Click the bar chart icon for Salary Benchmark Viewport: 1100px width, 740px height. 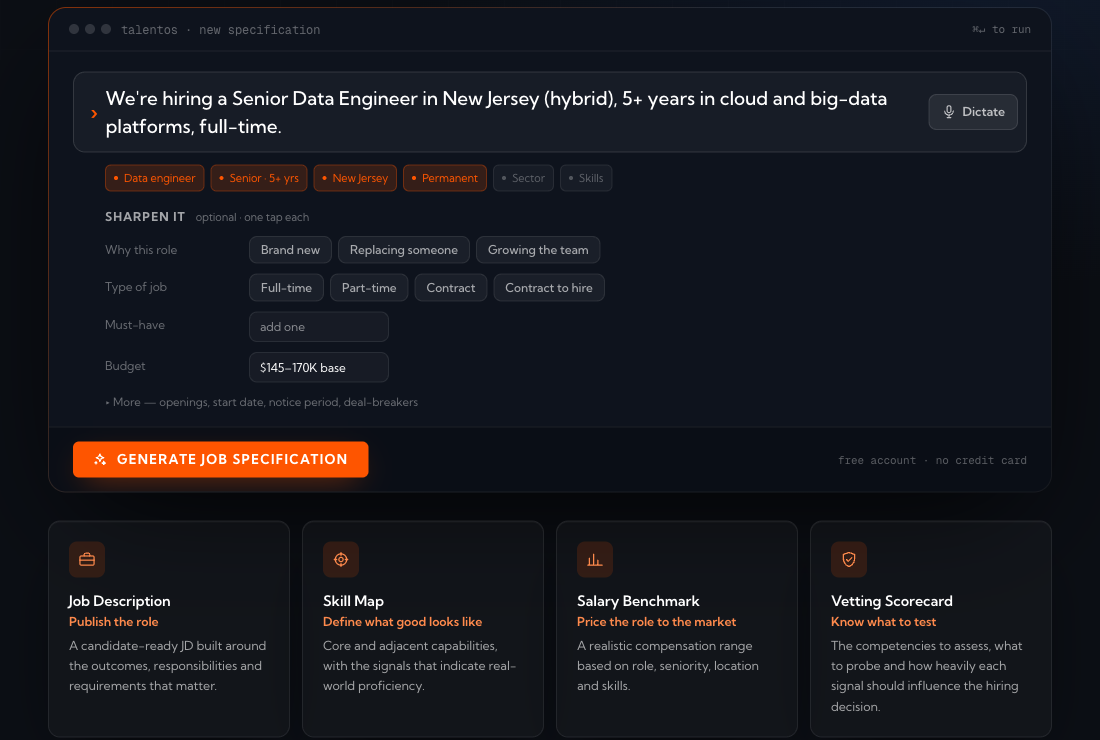click(595, 559)
